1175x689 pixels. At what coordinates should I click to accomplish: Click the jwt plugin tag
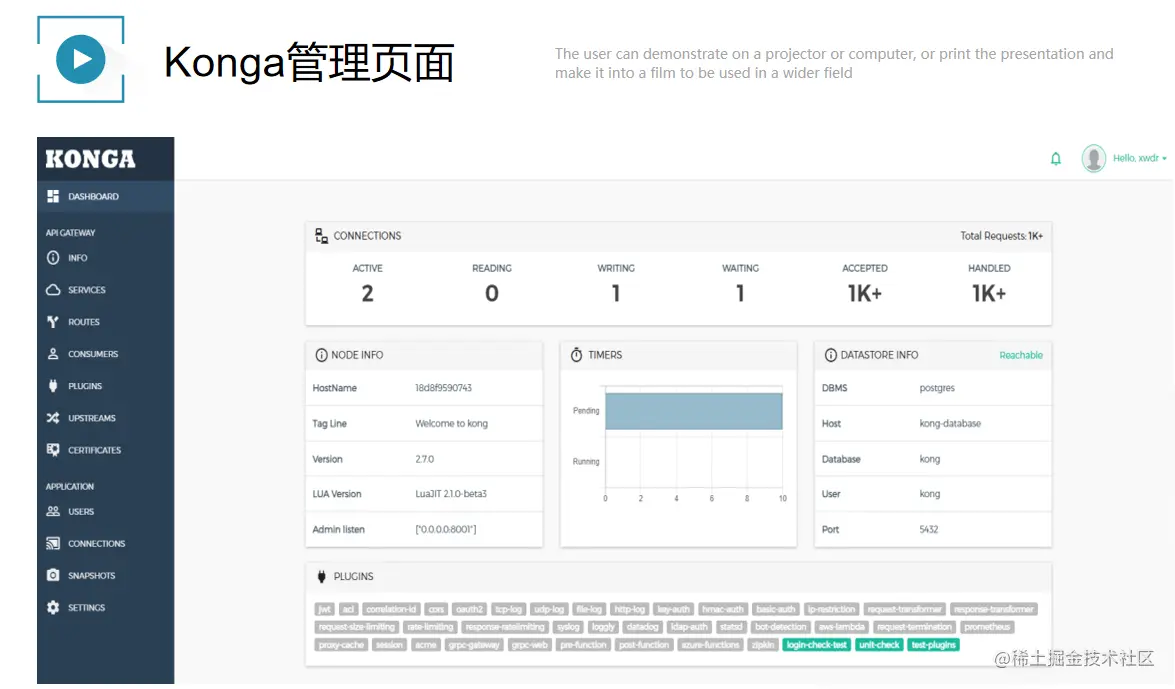[x=324, y=610]
